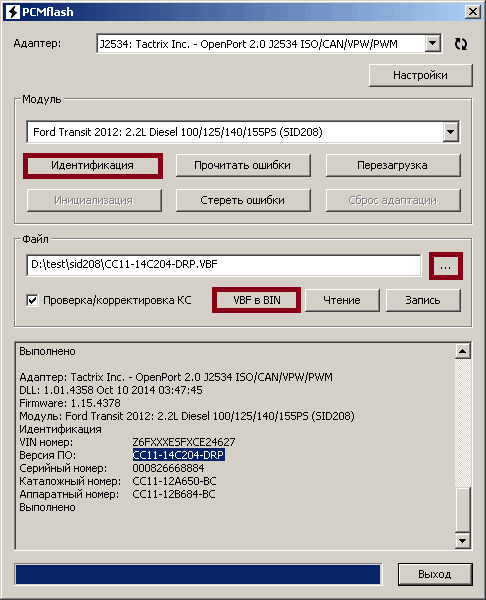Click the log scrollbar down arrow
The height and width of the screenshot is (600, 486).
click(x=463, y=541)
